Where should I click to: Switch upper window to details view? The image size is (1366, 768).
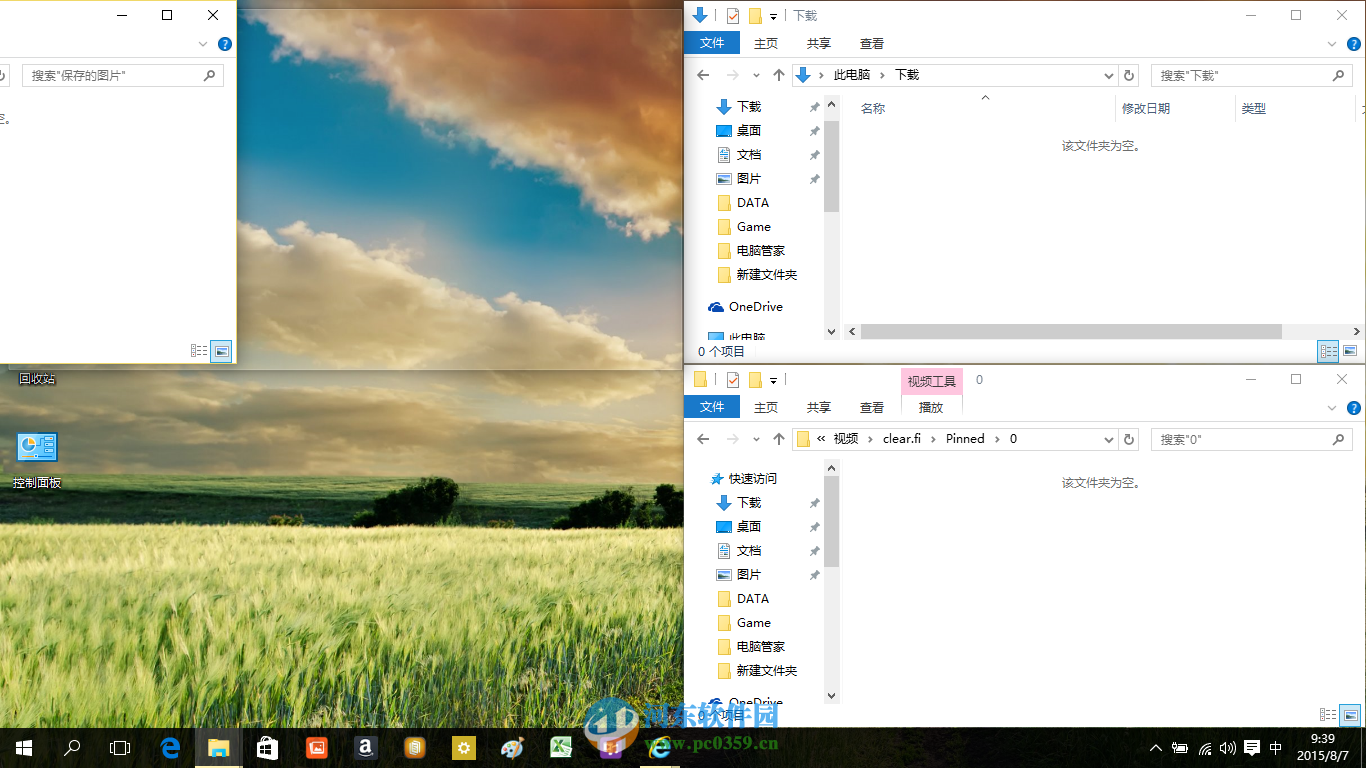pos(1328,351)
